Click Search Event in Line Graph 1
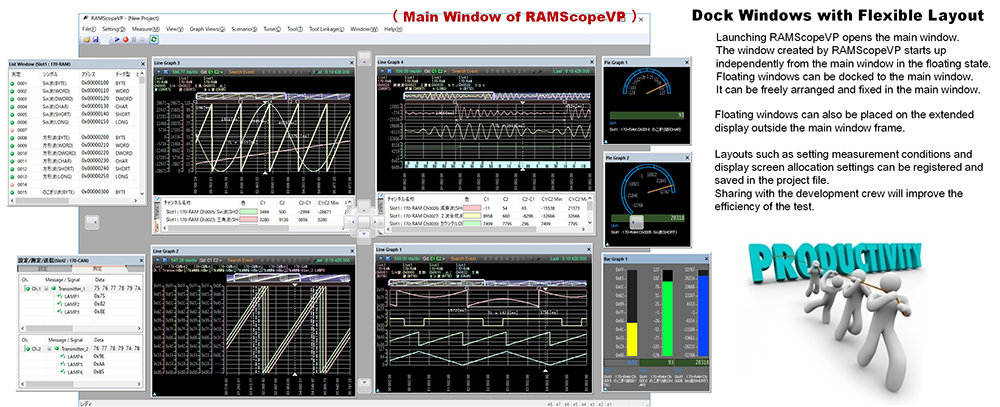Image resolution: width=1000 pixels, height=407 pixels. point(465,259)
